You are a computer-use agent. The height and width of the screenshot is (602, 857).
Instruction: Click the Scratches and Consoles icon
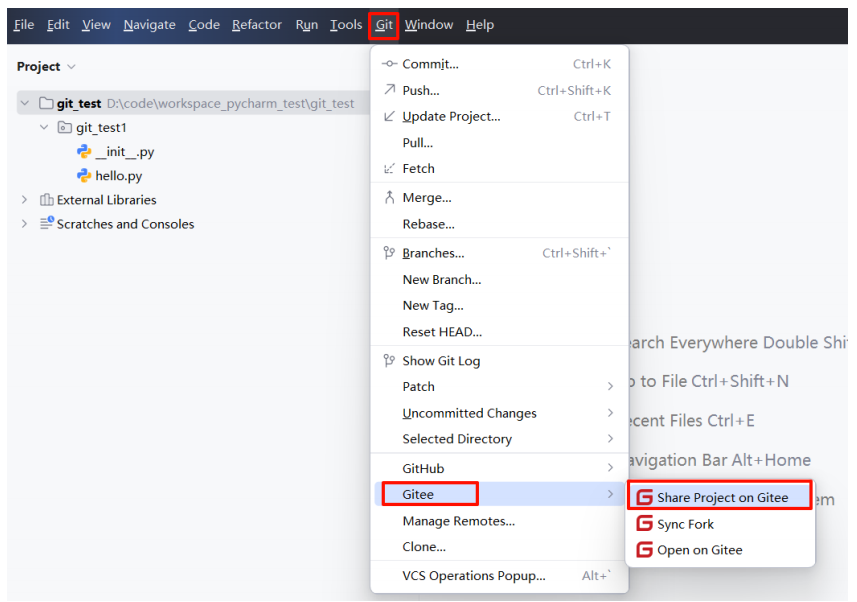coord(46,223)
